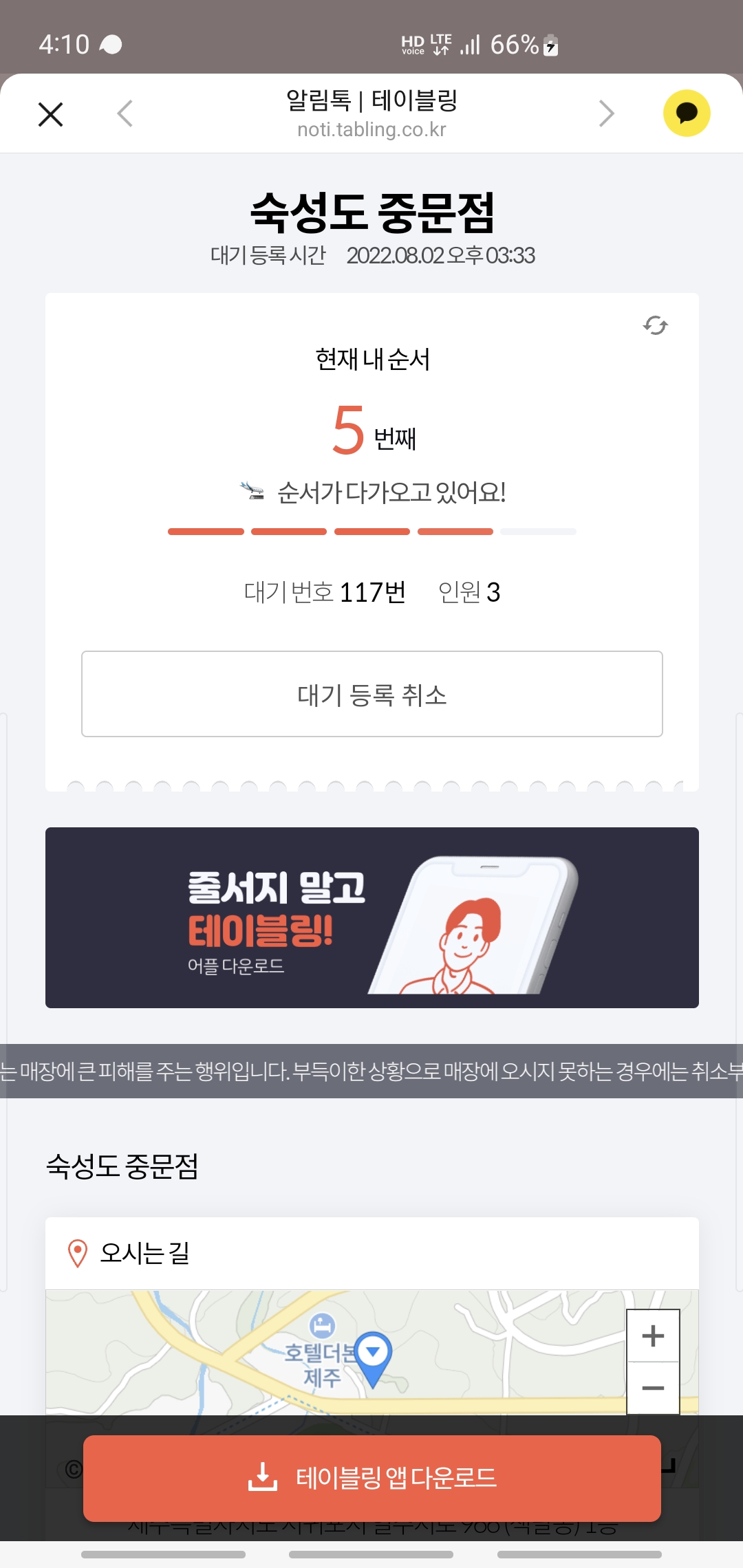Tap the orange pin icon beside 오시는 길
The width and height of the screenshot is (743, 1568).
(78, 1253)
